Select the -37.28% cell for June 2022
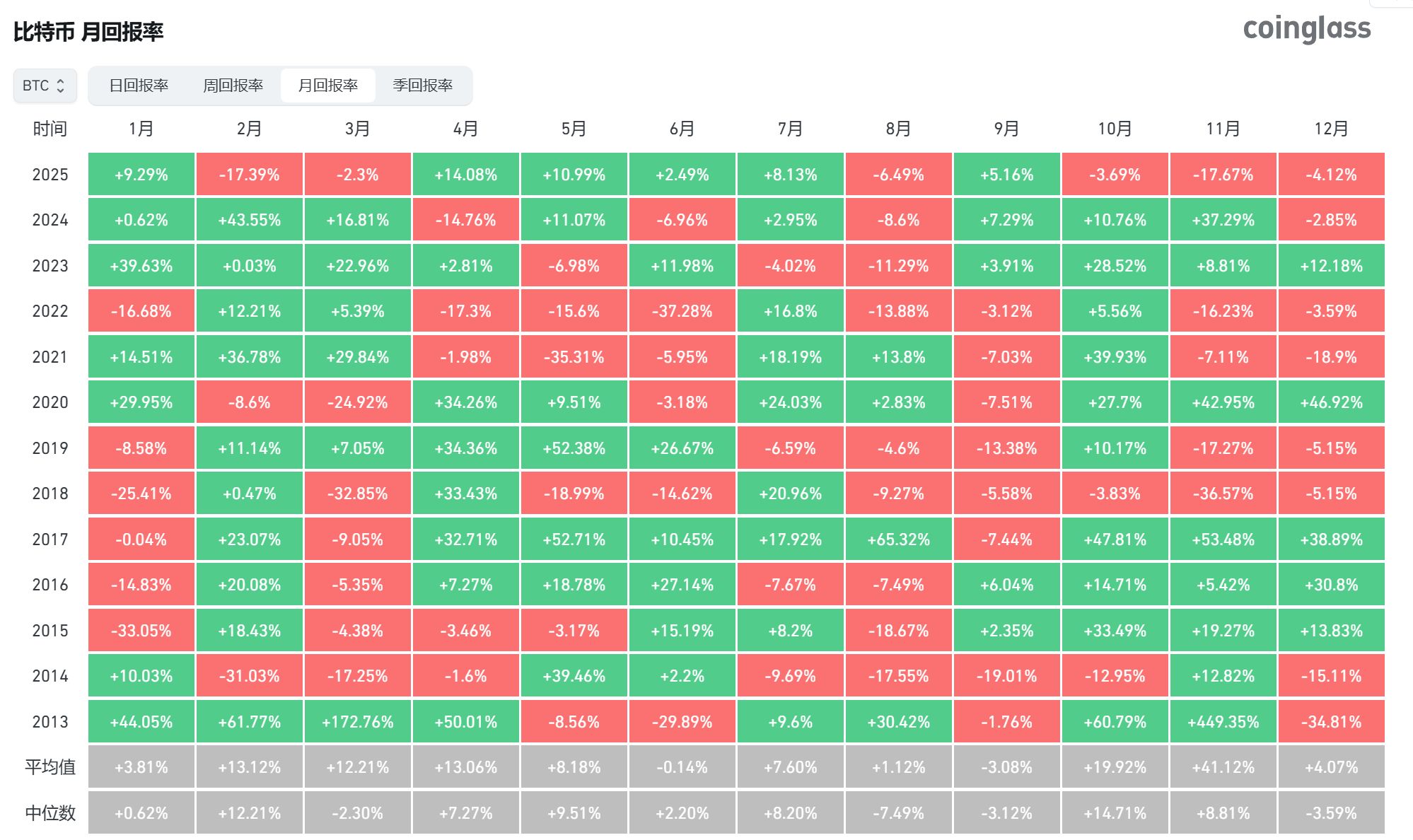This screenshot has width=1413, height=840. (682, 311)
